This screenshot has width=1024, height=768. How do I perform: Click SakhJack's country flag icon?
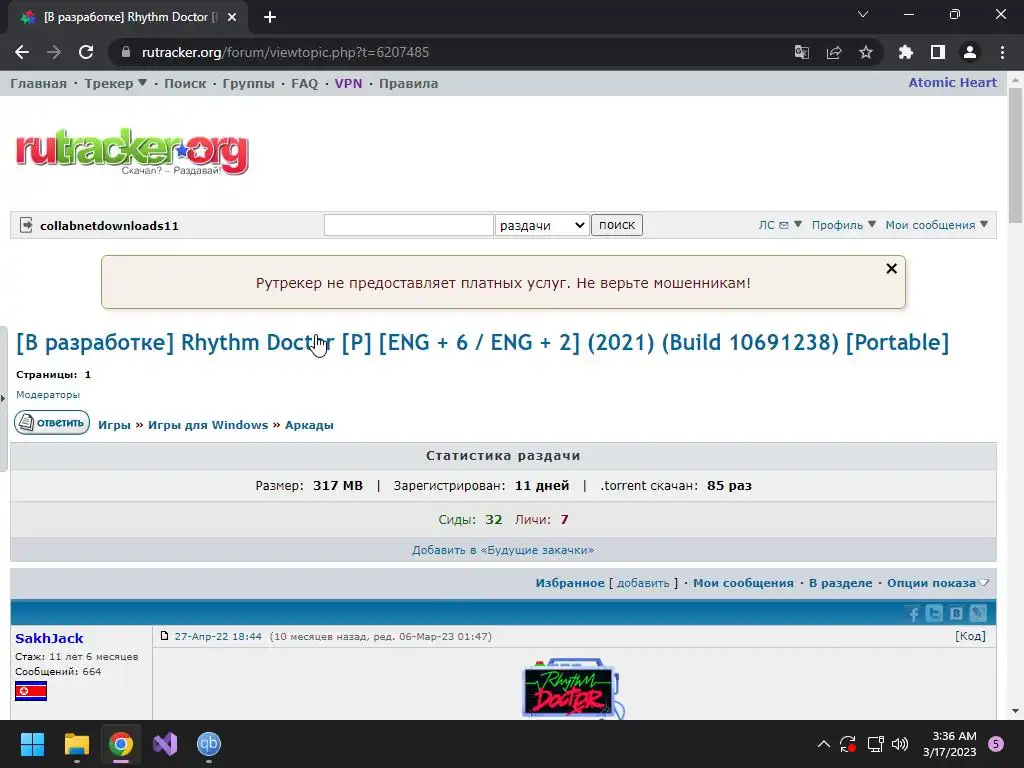click(x=31, y=691)
